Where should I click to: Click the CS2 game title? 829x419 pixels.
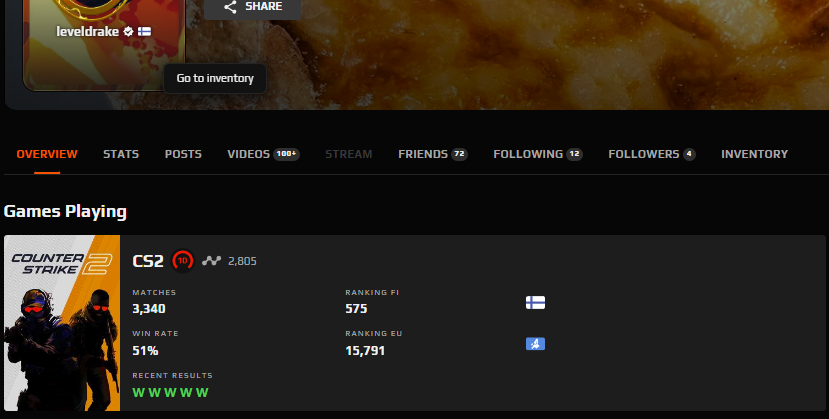(x=148, y=261)
